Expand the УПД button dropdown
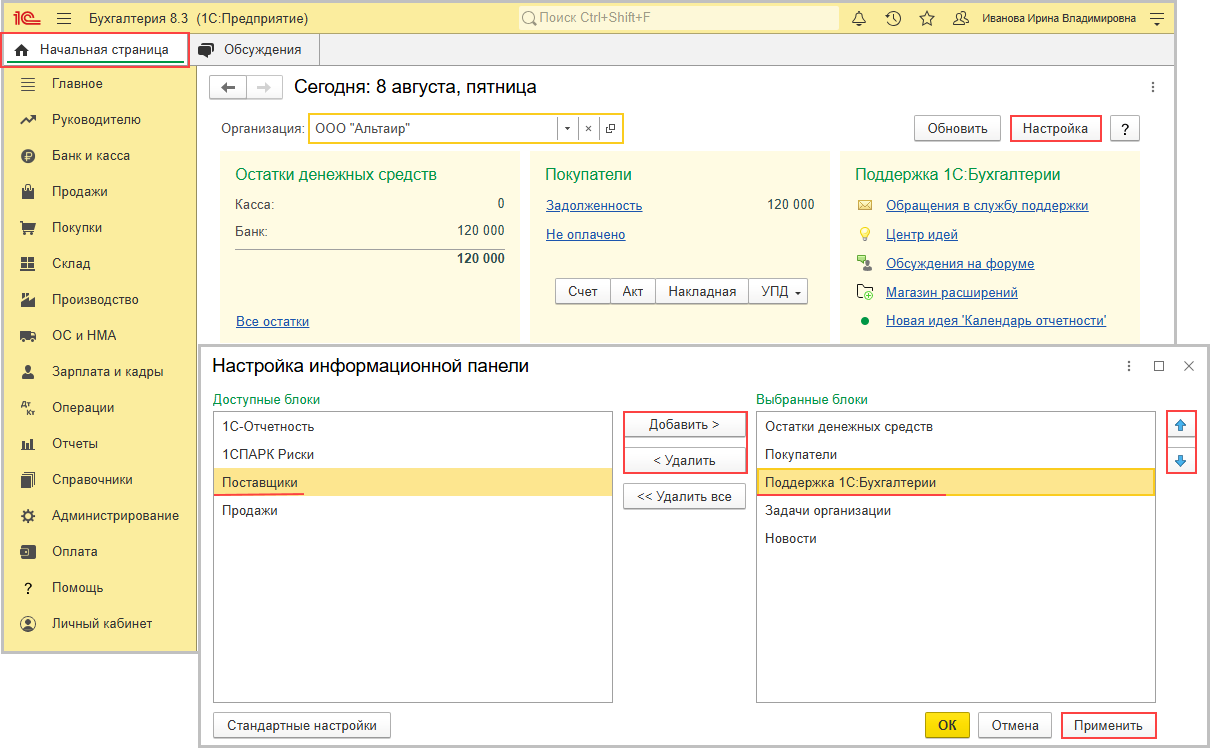 (x=798, y=292)
